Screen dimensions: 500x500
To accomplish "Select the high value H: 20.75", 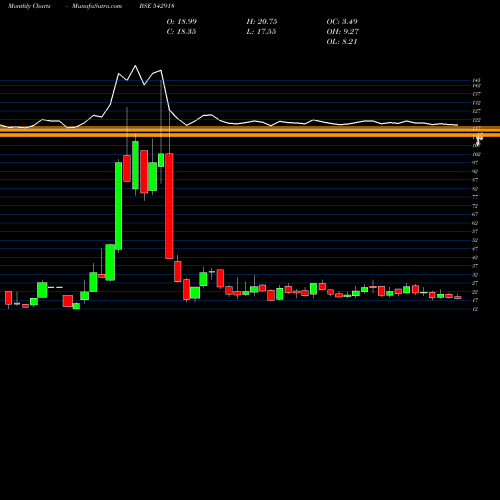I will click(x=262, y=22).
